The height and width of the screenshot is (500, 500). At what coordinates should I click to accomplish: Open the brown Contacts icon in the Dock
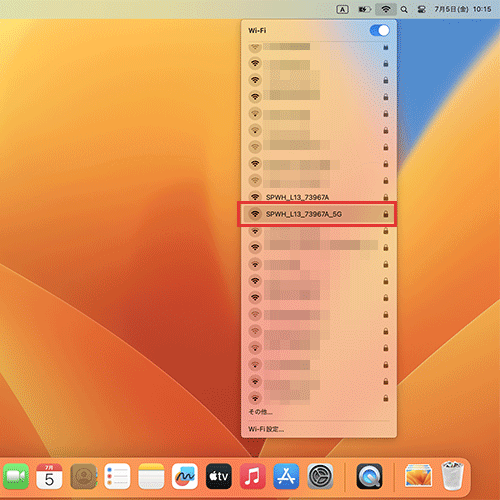coord(83,476)
